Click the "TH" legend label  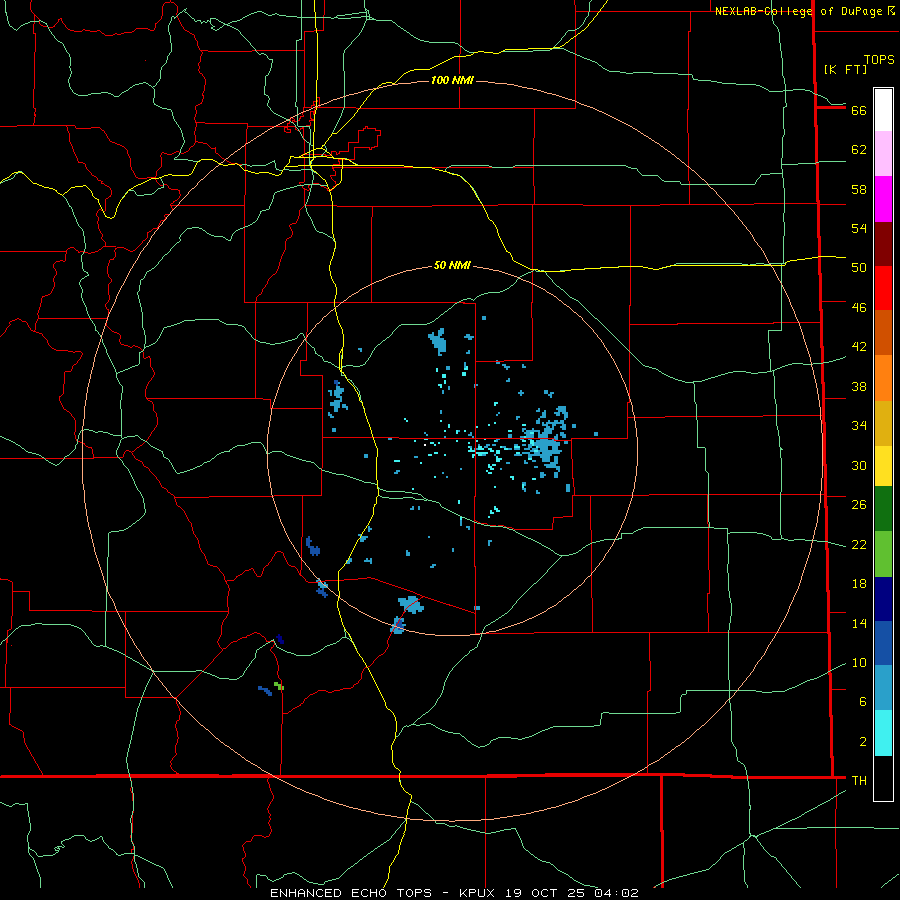859,781
